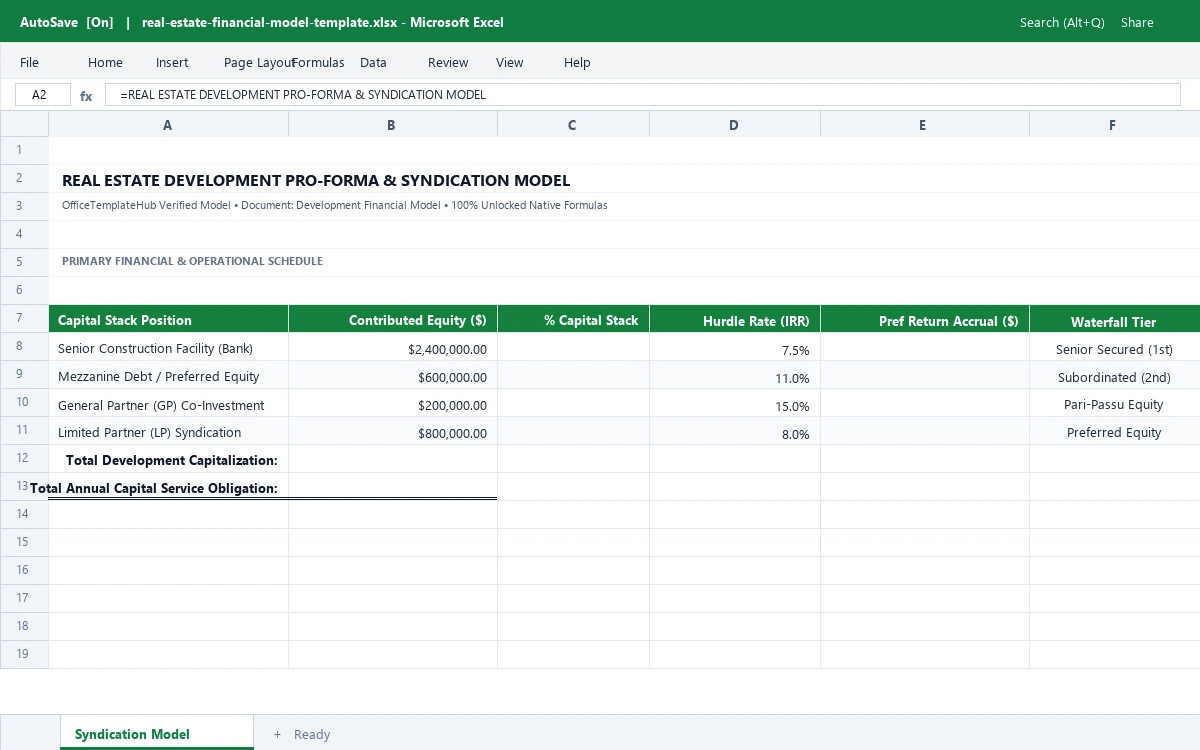1200x750 pixels.
Task: Select Limited Partner (LP) Syndication cell
Action: [x=168, y=431]
